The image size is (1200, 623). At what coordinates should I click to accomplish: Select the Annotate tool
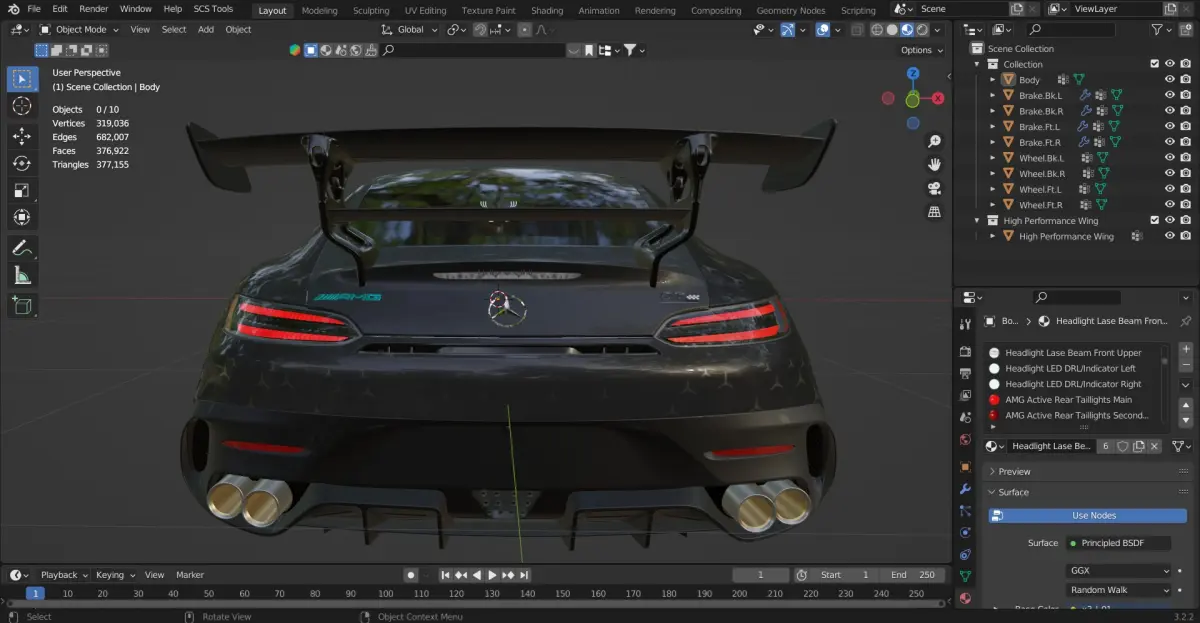pyautogui.click(x=22, y=247)
